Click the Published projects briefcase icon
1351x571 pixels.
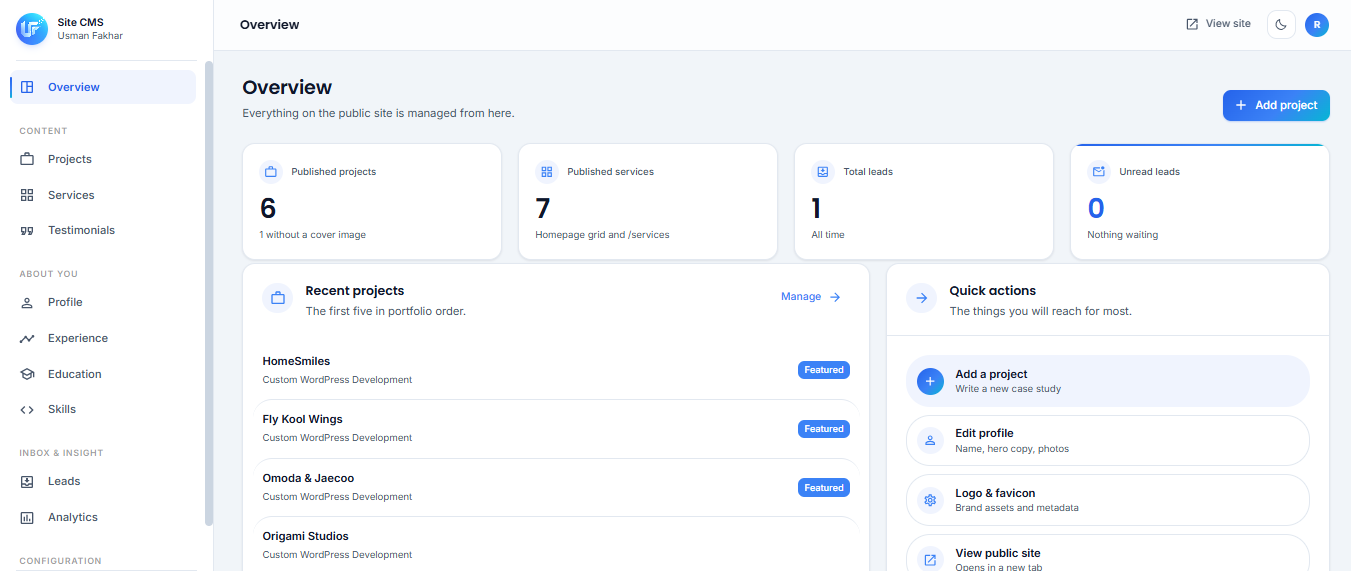[x=270, y=172]
